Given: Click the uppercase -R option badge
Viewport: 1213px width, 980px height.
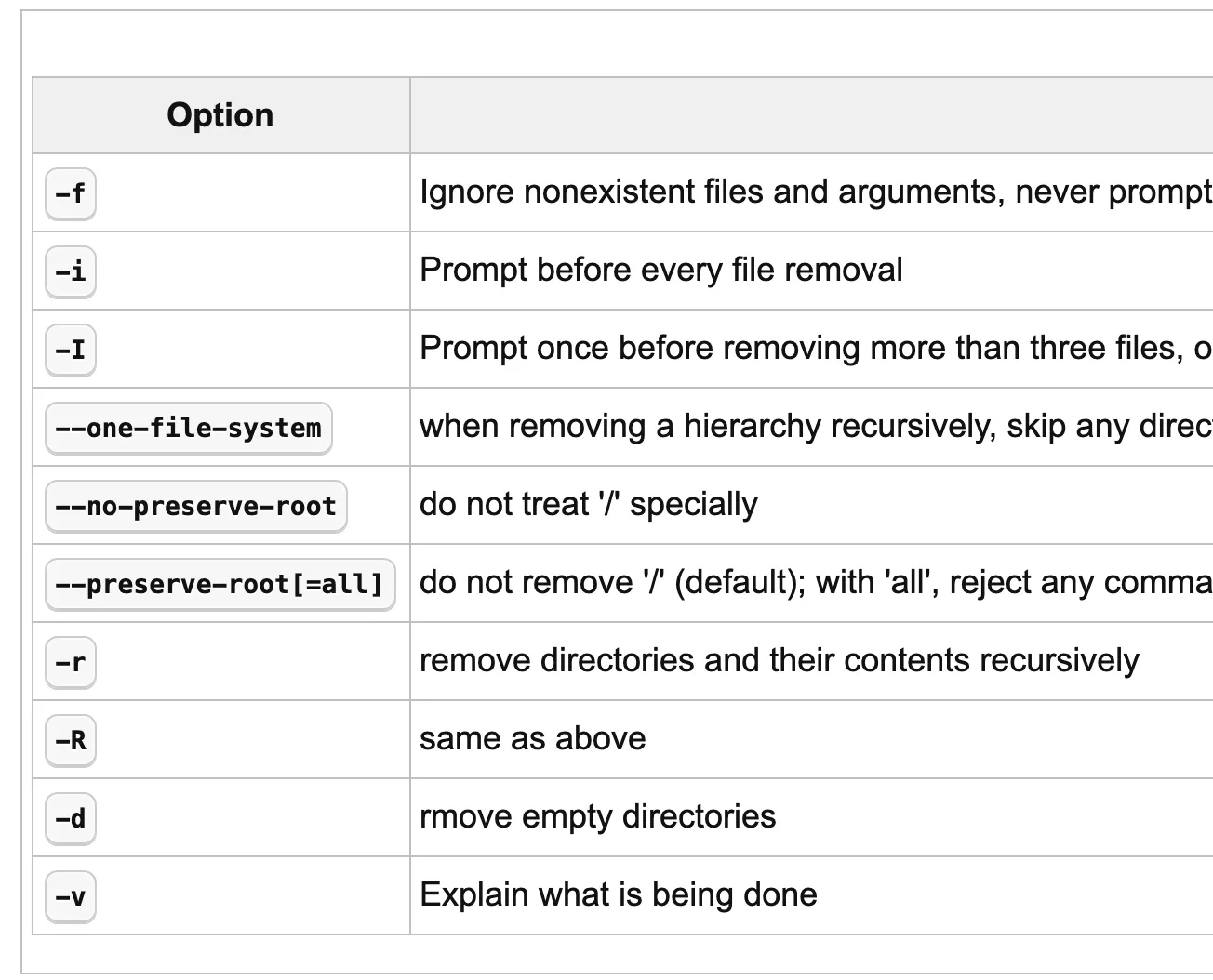Looking at the screenshot, I should pyautogui.click(x=71, y=740).
